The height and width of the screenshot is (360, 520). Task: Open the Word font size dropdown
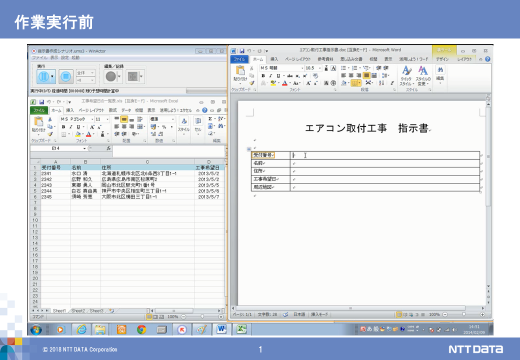coord(320,68)
